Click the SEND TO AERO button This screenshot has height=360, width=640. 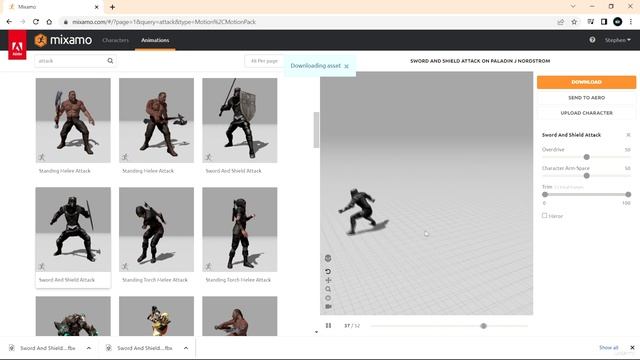(587, 98)
